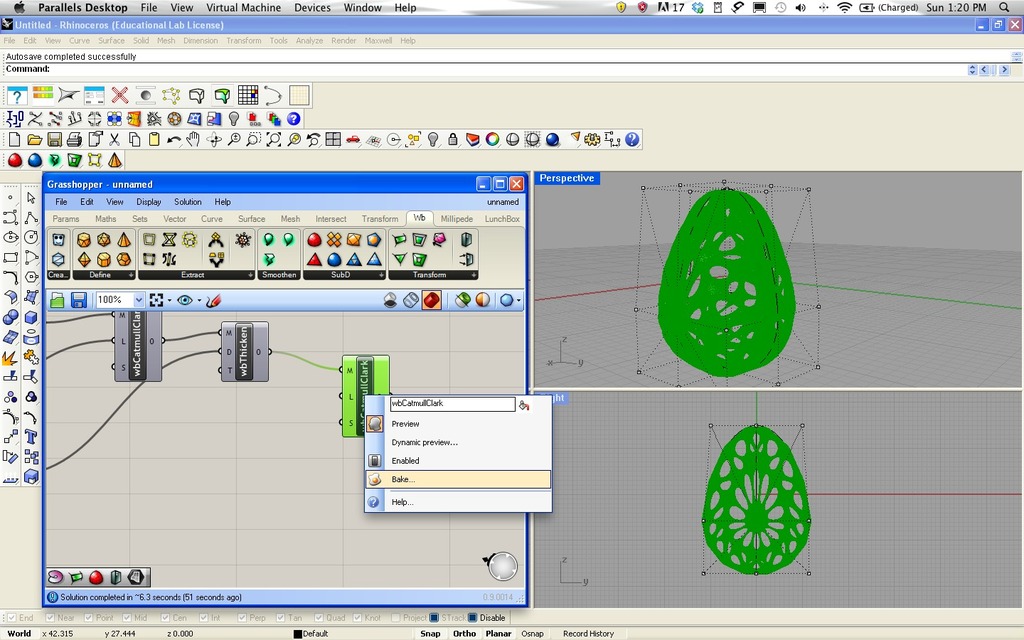Toggle the Disable osnap checkbox
The width and height of the screenshot is (1024, 640).
click(x=472, y=617)
